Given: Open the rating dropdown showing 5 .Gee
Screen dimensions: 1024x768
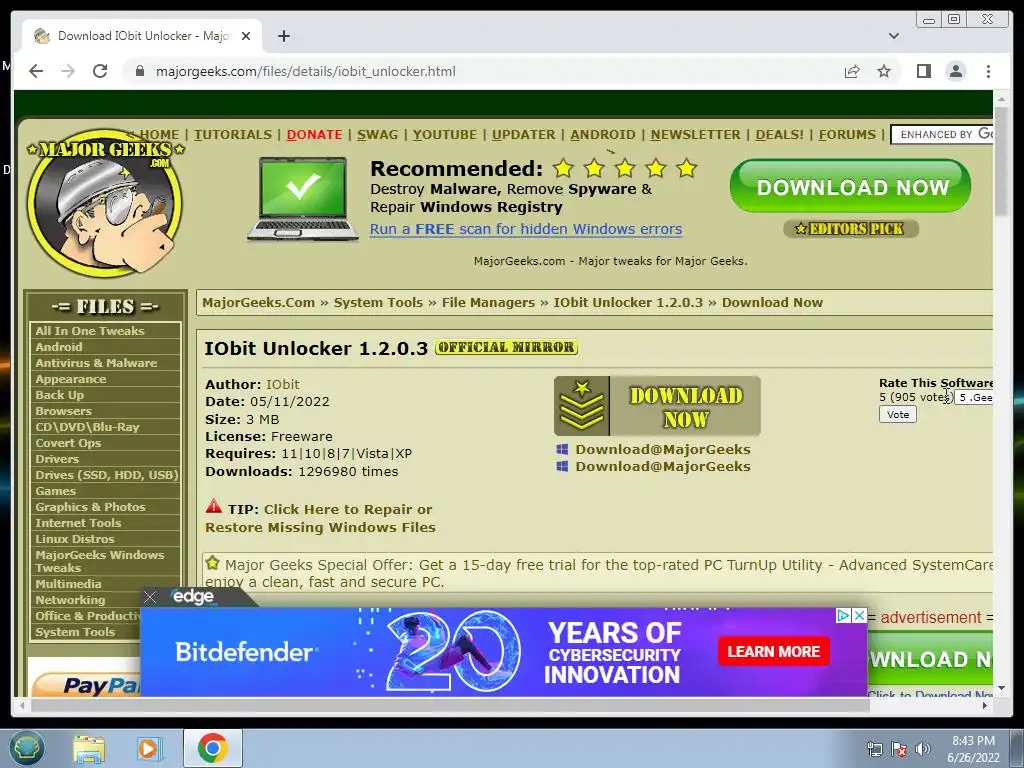Looking at the screenshot, I should (x=974, y=397).
